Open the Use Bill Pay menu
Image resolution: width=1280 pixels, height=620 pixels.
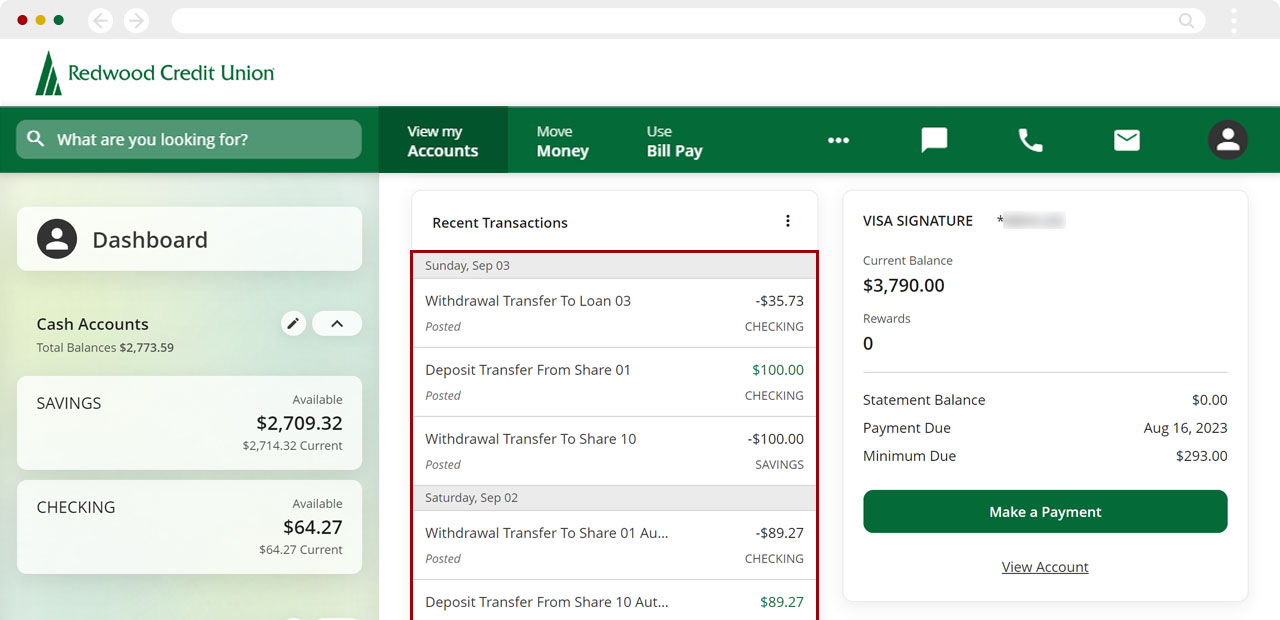click(675, 140)
